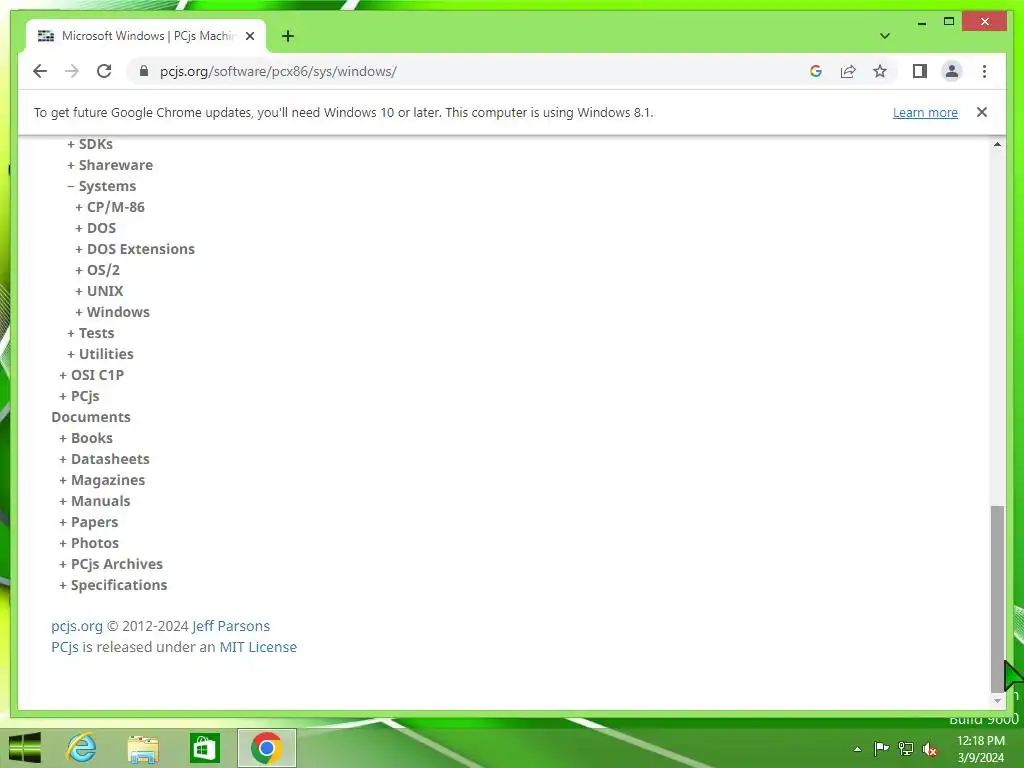Open Action Center flag icon
This screenshot has height=768, width=1024.
(x=881, y=748)
